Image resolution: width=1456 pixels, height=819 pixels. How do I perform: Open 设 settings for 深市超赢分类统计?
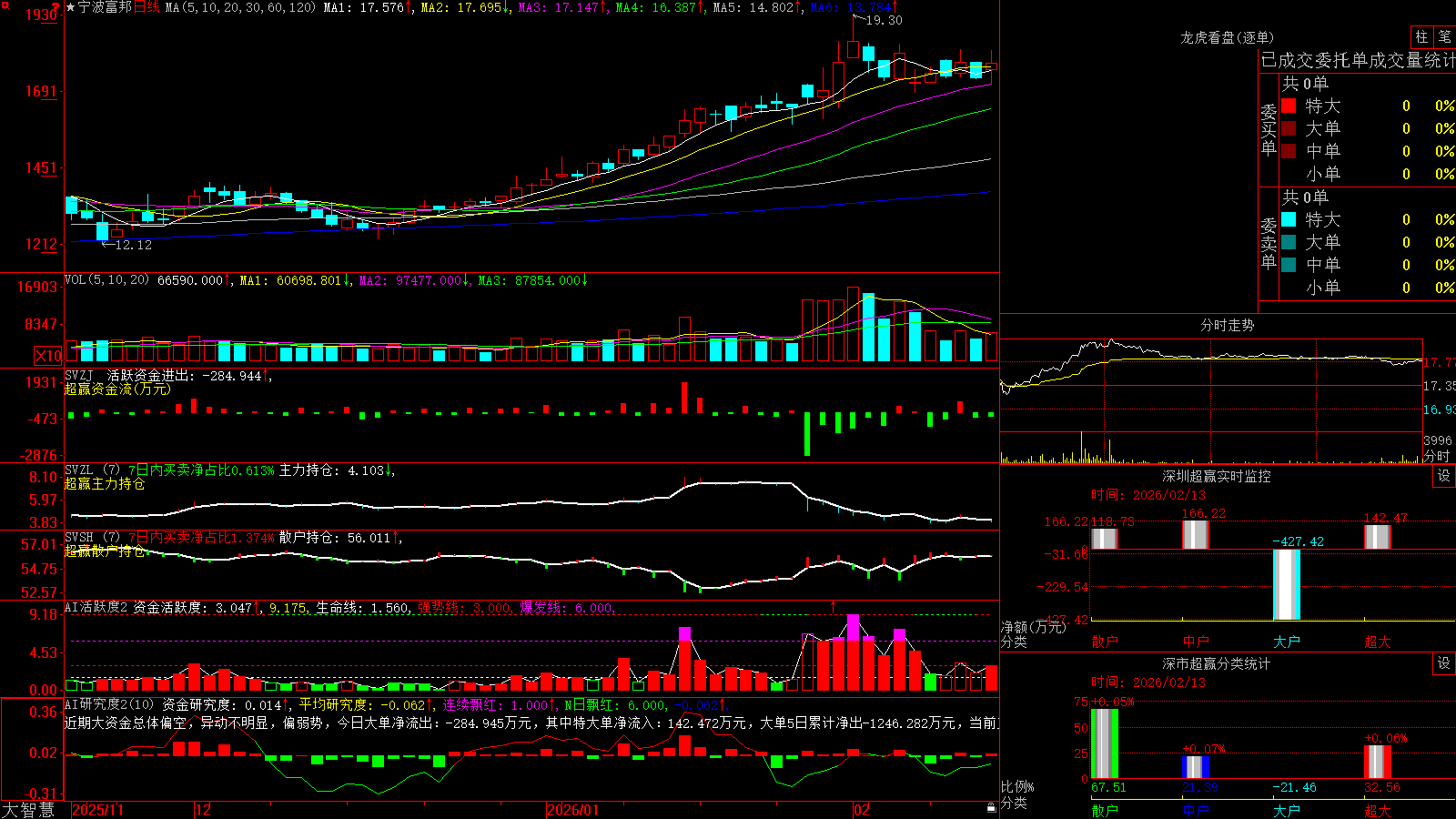click(x=1444, y=663)
